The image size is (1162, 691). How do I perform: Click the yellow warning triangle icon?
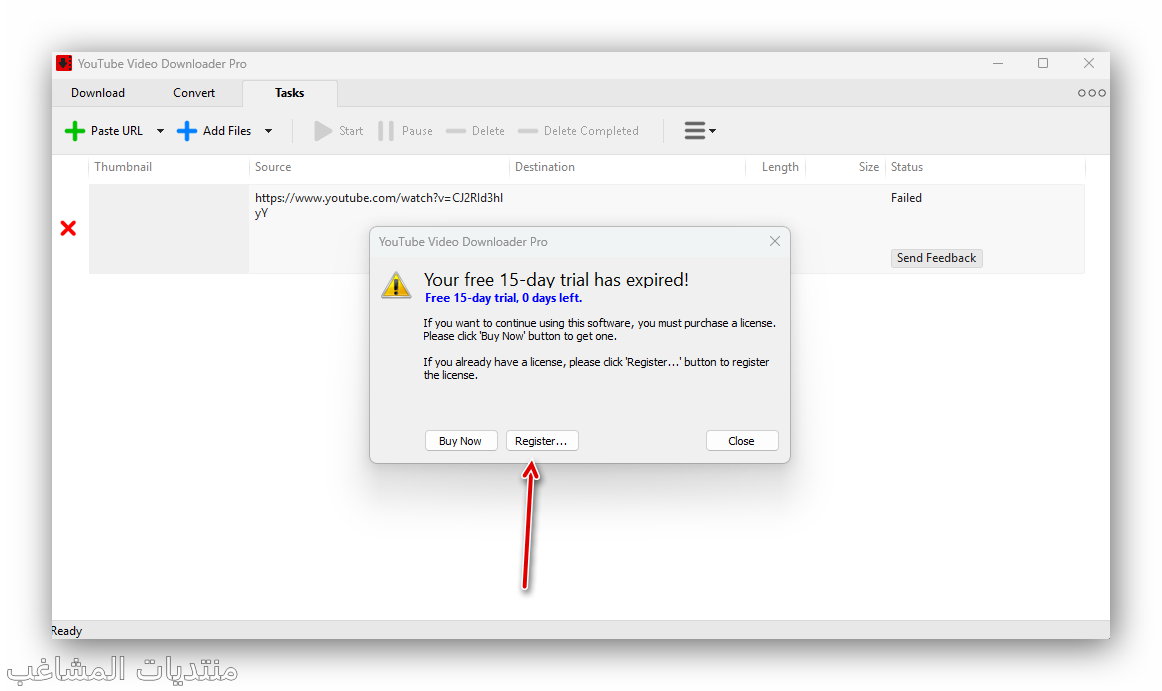coord(396,285)
